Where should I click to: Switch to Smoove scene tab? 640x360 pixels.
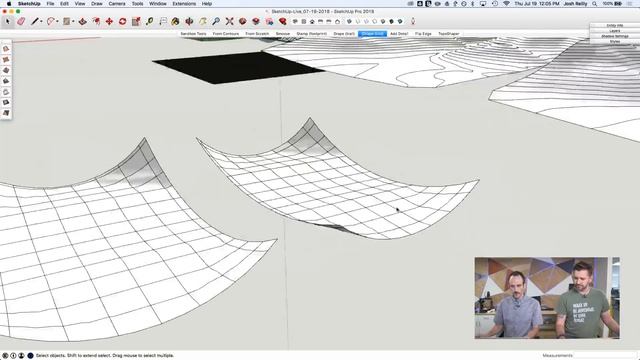click(282, 33)
